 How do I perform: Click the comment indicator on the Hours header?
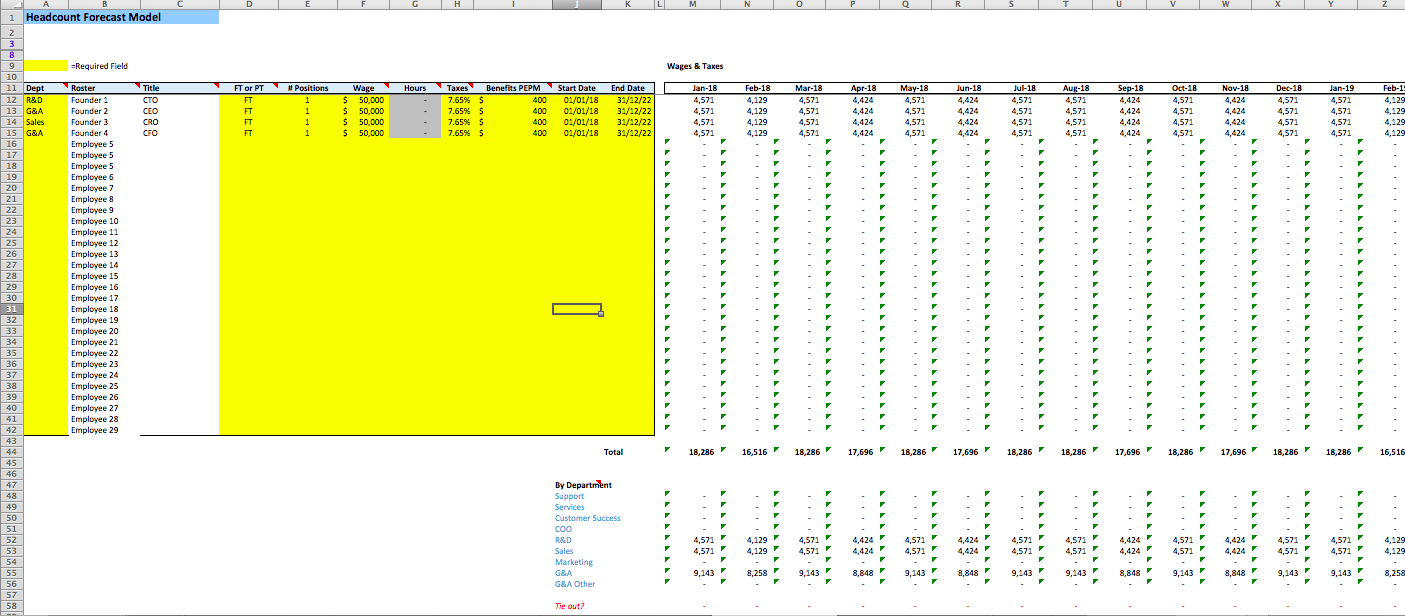tap(437, 87)
